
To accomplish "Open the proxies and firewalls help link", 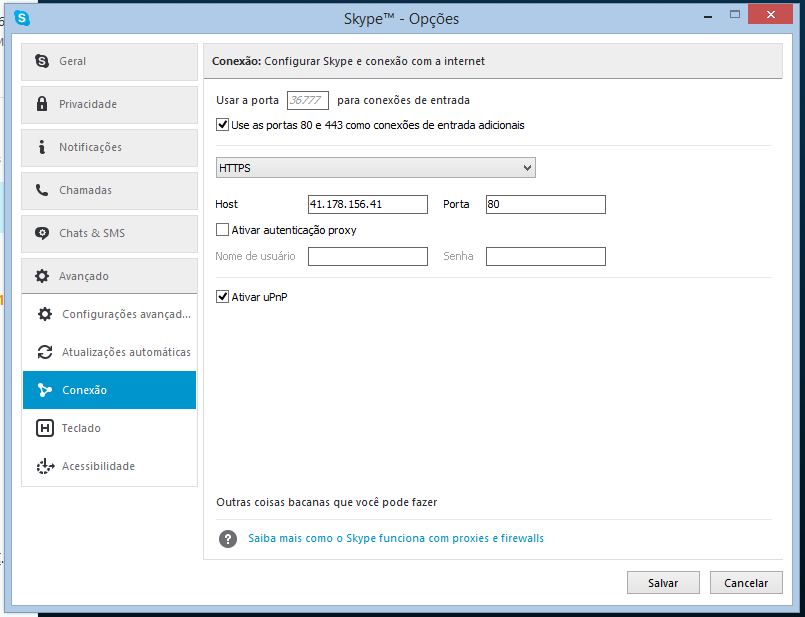I will (x=396, y=538).
